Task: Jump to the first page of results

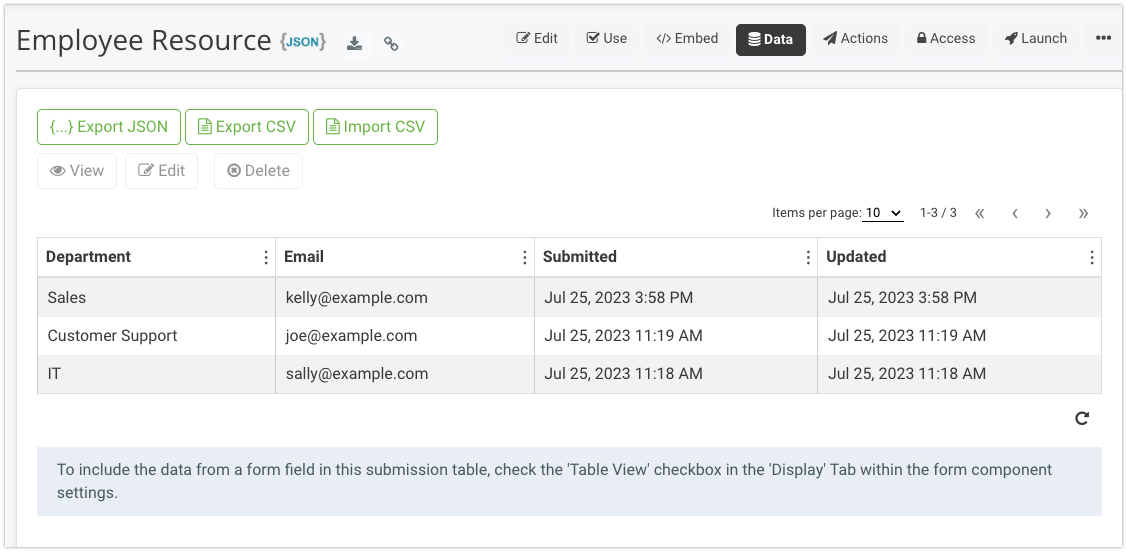Action: tap(979, 213)
